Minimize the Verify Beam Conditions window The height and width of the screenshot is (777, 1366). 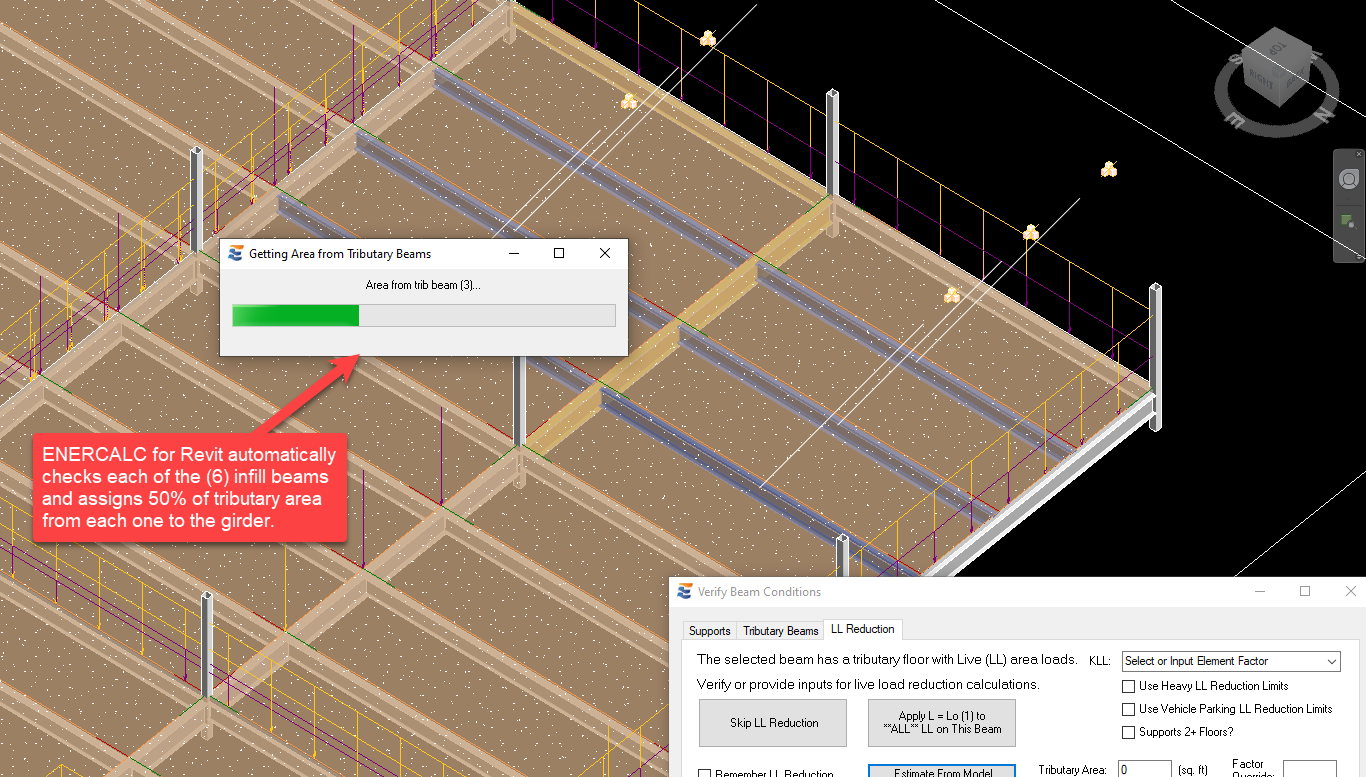(x=1258, y=591)
